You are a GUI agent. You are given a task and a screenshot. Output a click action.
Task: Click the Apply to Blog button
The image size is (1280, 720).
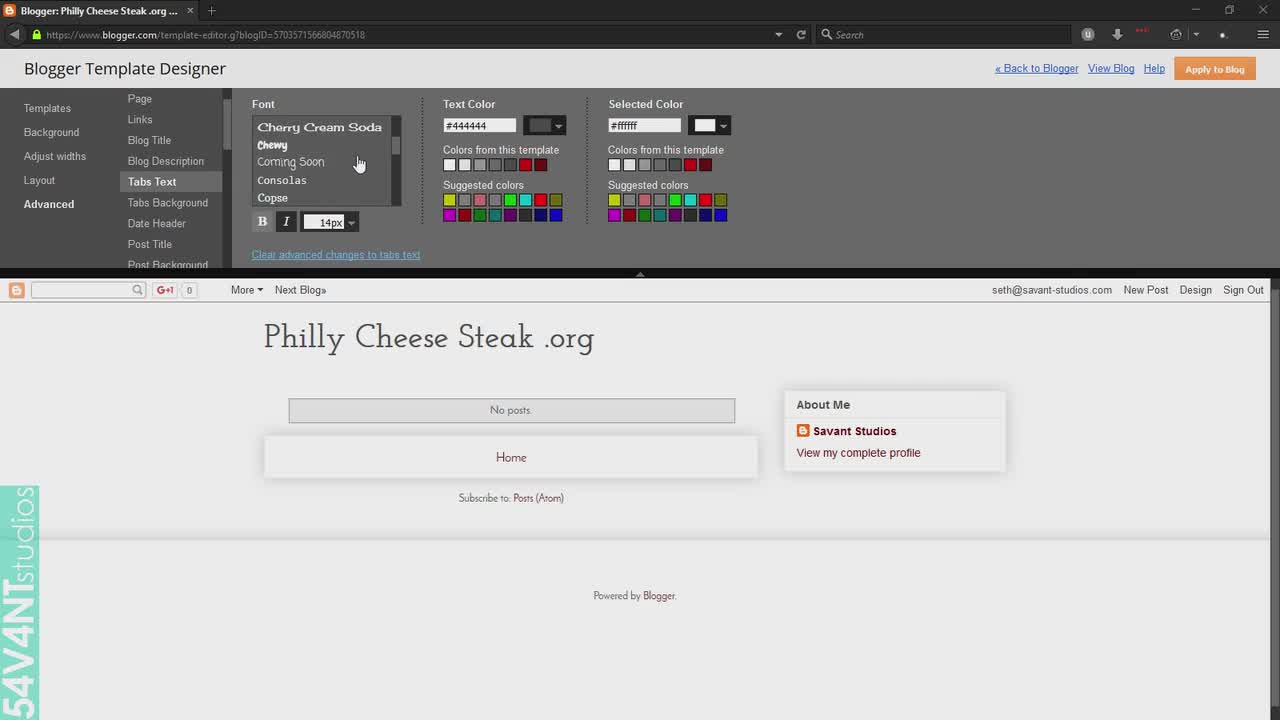(1215, 69)
